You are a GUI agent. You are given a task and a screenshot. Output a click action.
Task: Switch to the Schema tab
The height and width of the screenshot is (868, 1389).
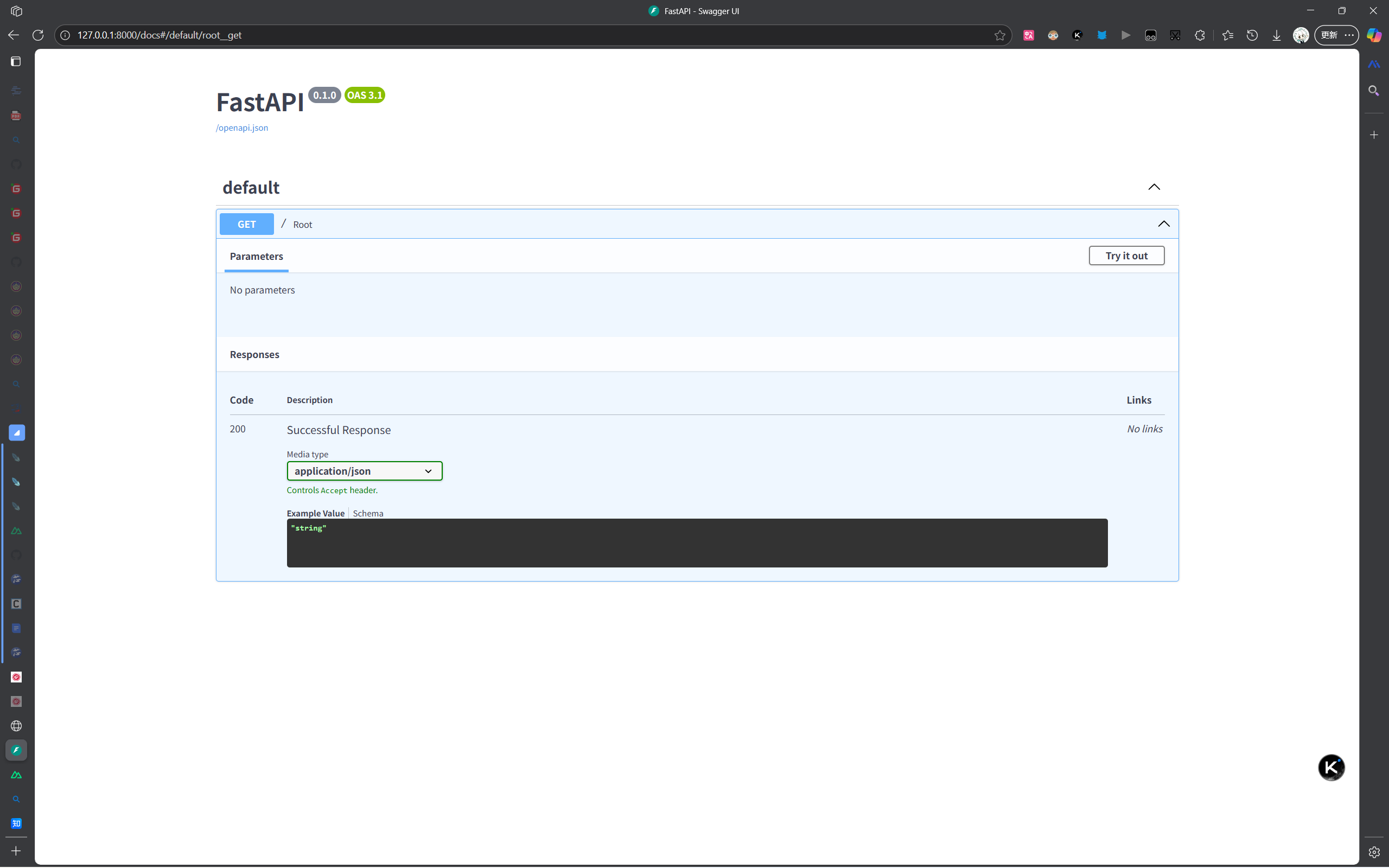pyautogui.click(x=368, y=513)
